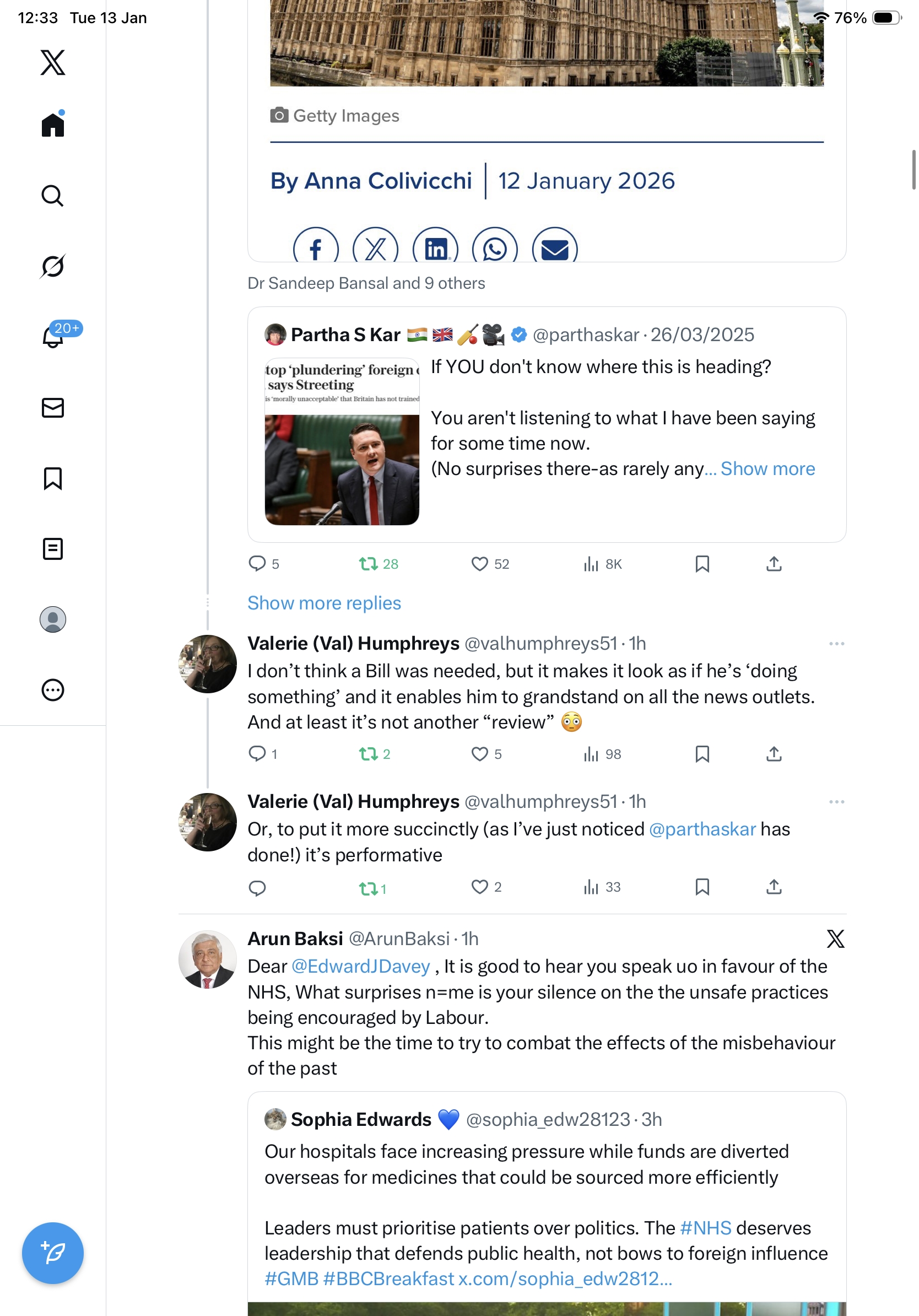Open the Search page from the sidebar
The image size is (919, 1316).
pos(53,196)
